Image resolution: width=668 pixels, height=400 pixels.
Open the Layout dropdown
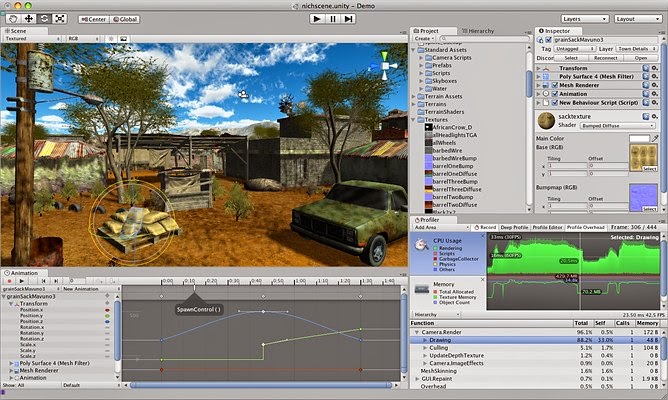point(637,19)
